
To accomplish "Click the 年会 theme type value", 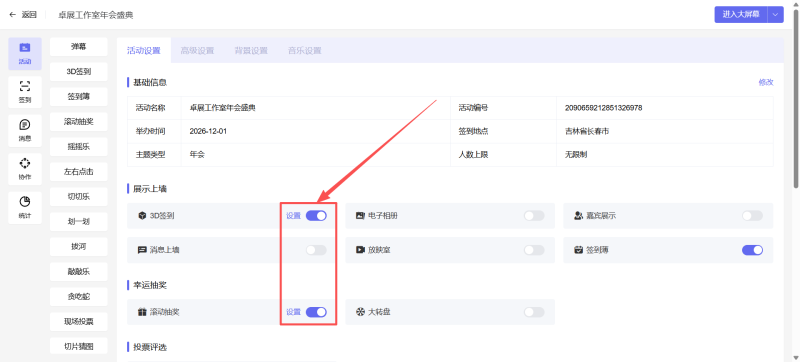I will click(197, 154).
